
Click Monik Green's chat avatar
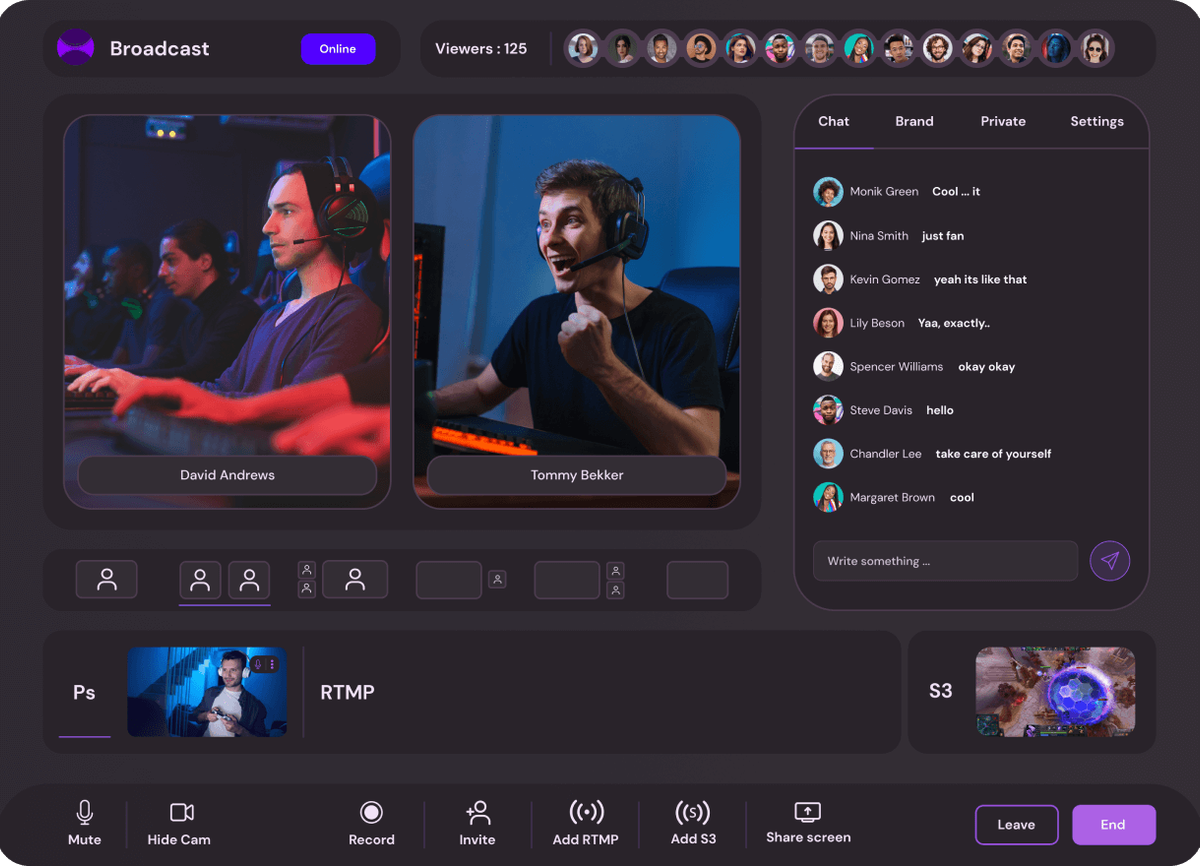pos(828,192)
